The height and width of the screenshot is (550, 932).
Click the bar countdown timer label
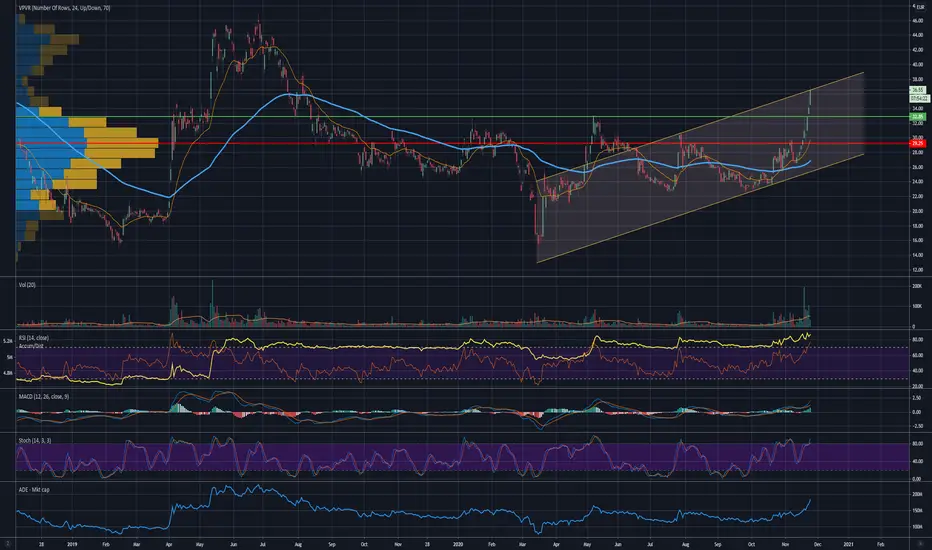pos(919,98)
